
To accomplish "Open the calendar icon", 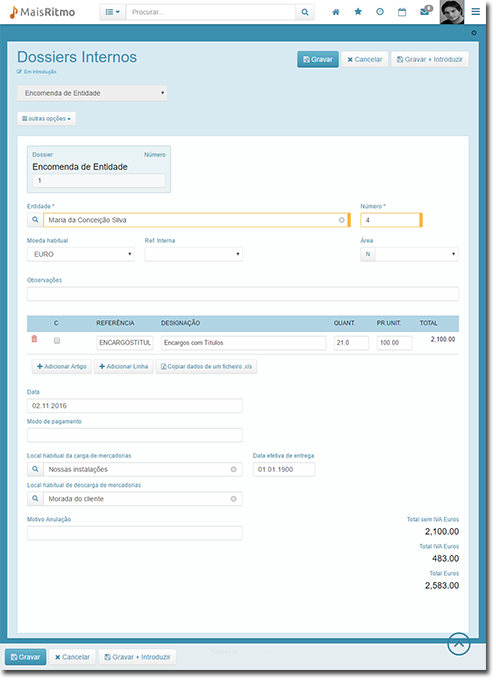I will point(402,12).
